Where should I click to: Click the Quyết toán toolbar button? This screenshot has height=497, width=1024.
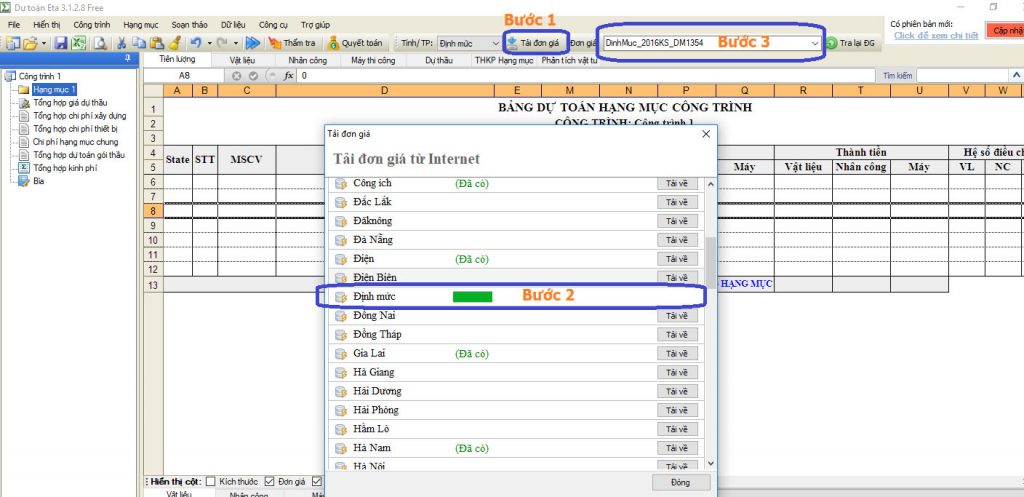(355, 43)
